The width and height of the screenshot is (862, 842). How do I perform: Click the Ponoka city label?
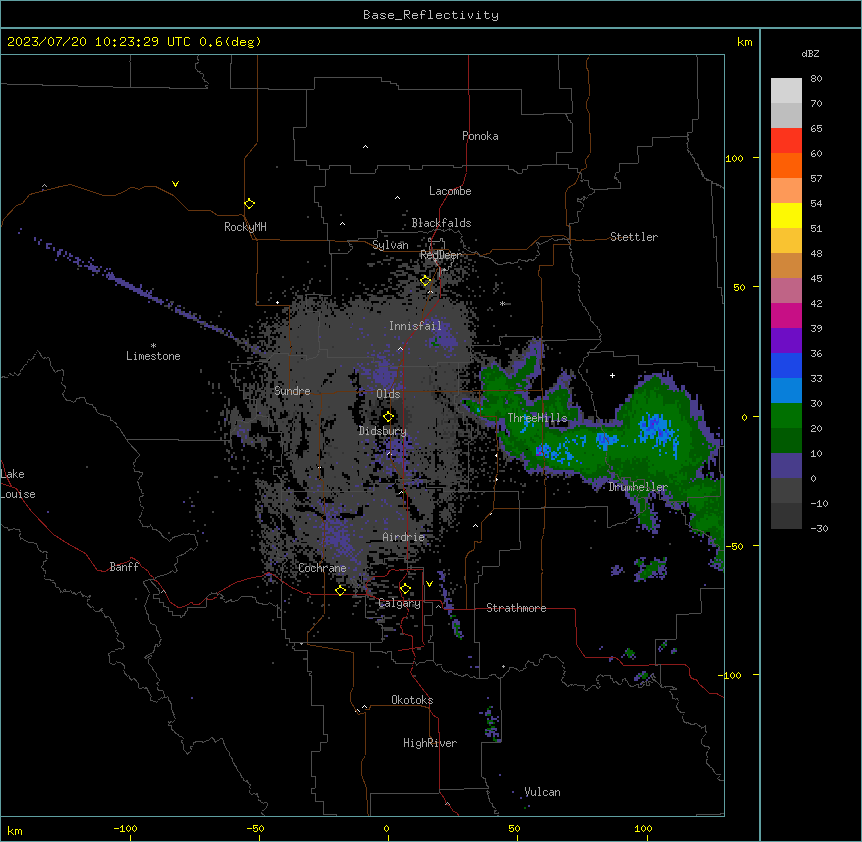[x=480, y=136]
